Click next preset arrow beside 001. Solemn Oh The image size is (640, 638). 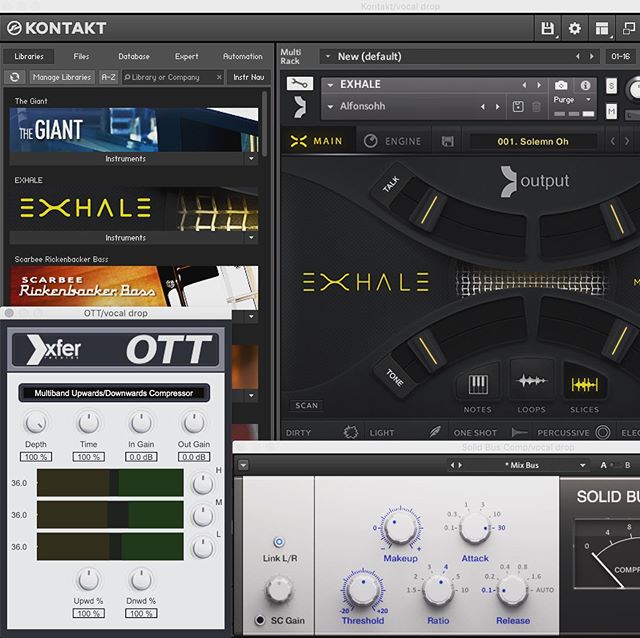click(x=627, y=142)
